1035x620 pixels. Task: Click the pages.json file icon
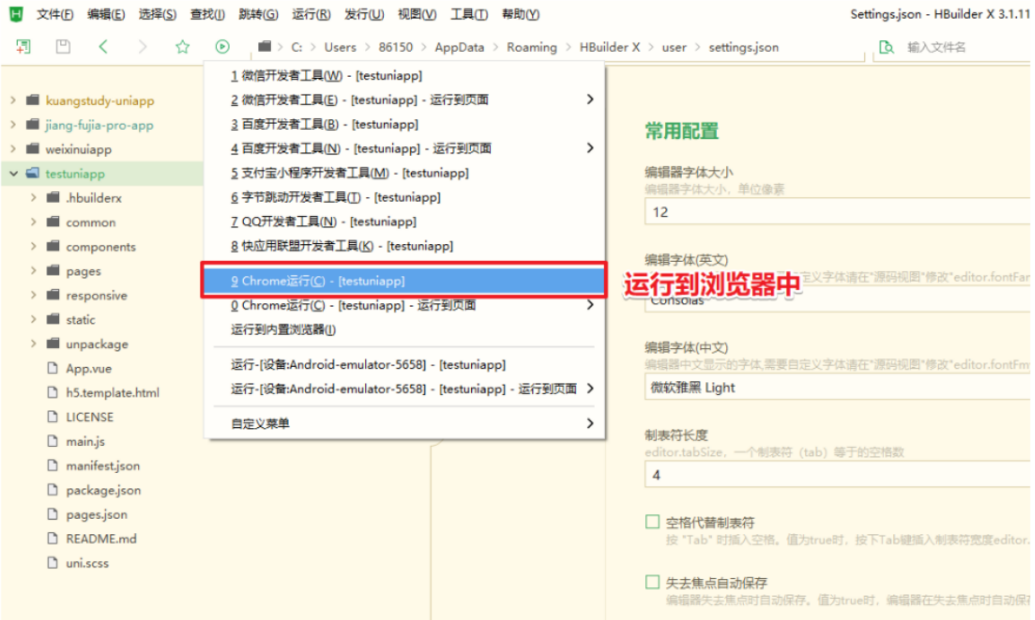[x=53, y=514]
